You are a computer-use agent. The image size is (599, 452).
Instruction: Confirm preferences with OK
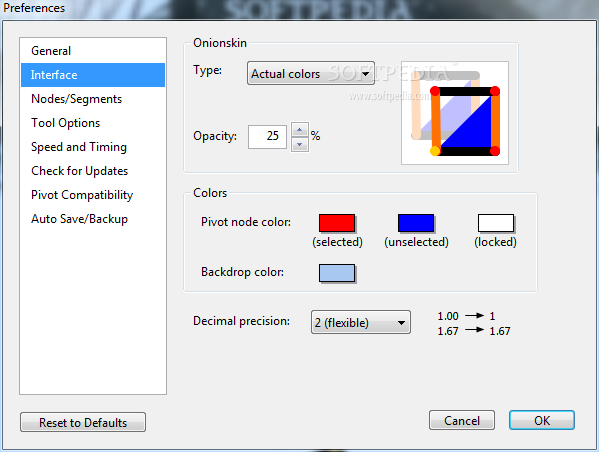click(x=542, y=420)
